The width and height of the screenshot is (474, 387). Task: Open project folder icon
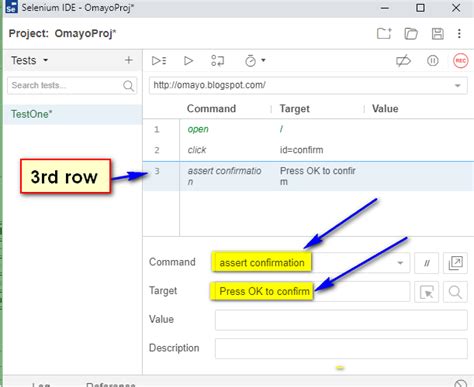(411, 34)
